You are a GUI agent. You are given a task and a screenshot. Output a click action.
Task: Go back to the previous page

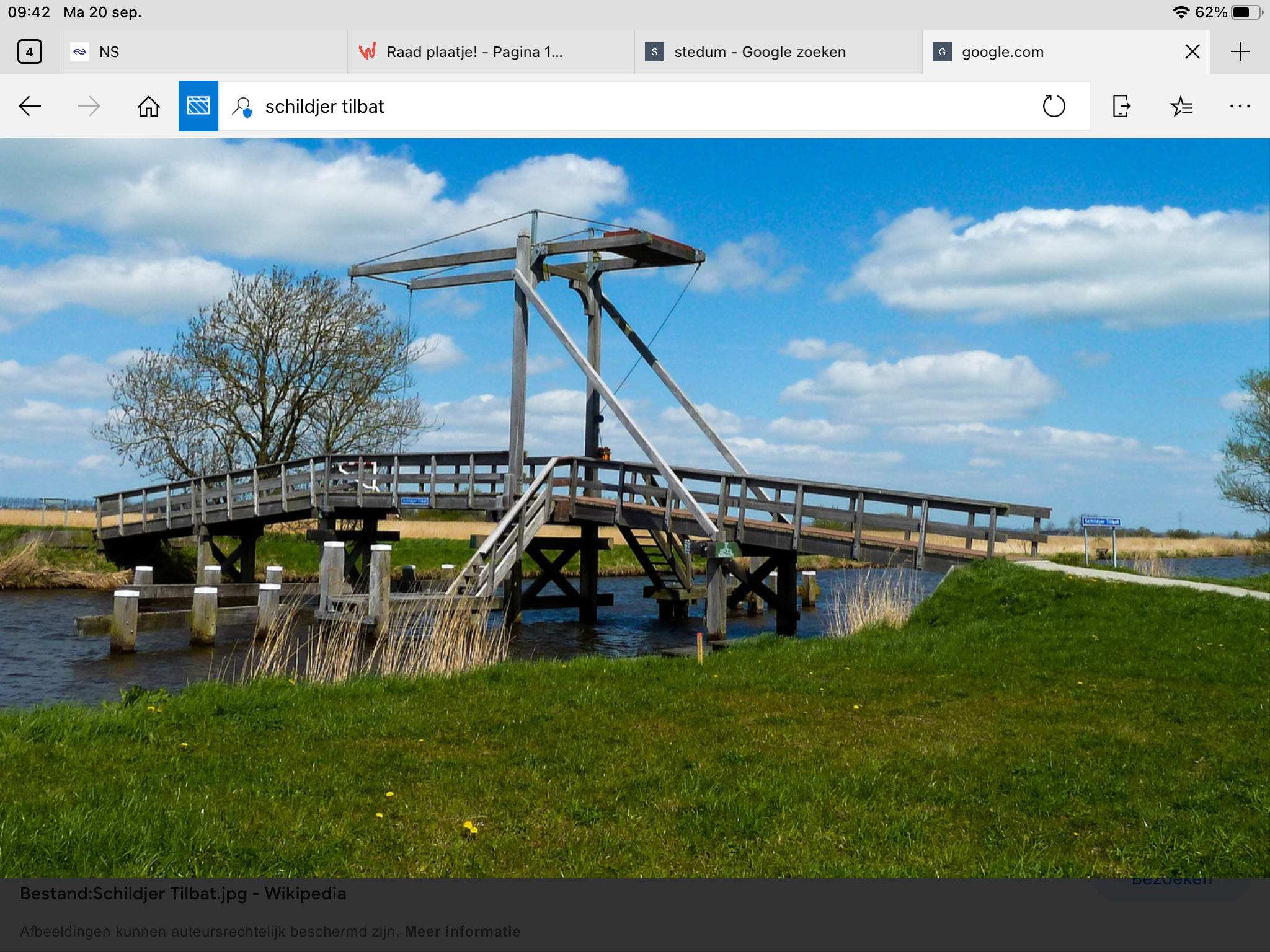point(30,107)
